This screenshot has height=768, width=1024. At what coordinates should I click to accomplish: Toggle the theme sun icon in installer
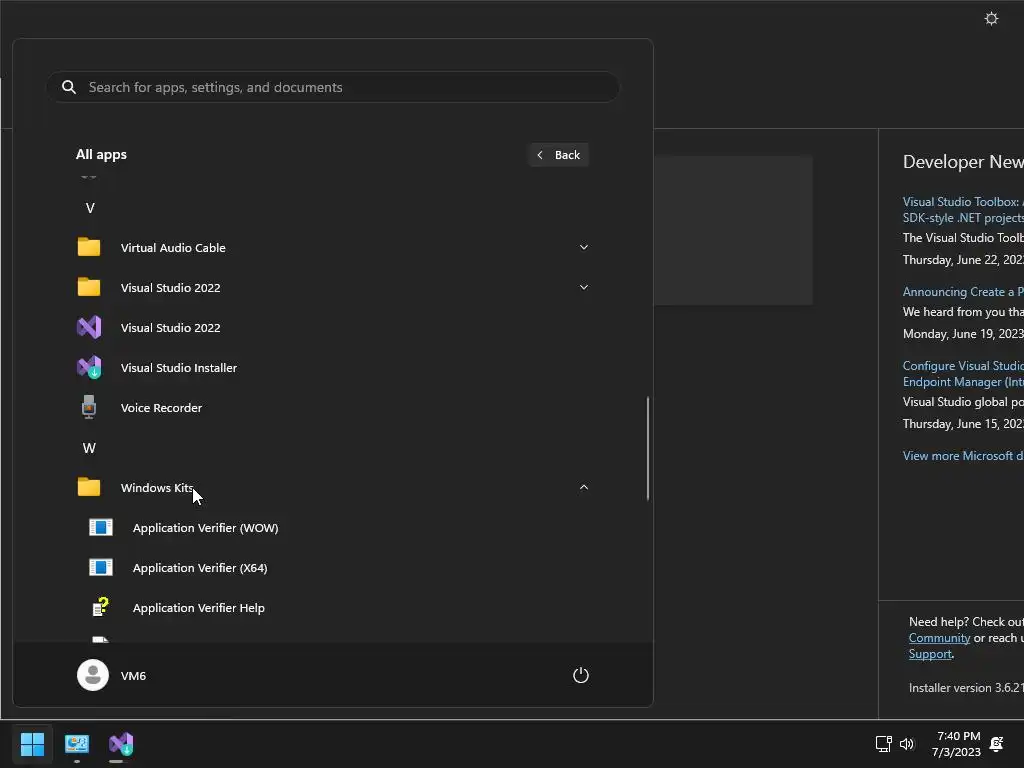(991, 18)
